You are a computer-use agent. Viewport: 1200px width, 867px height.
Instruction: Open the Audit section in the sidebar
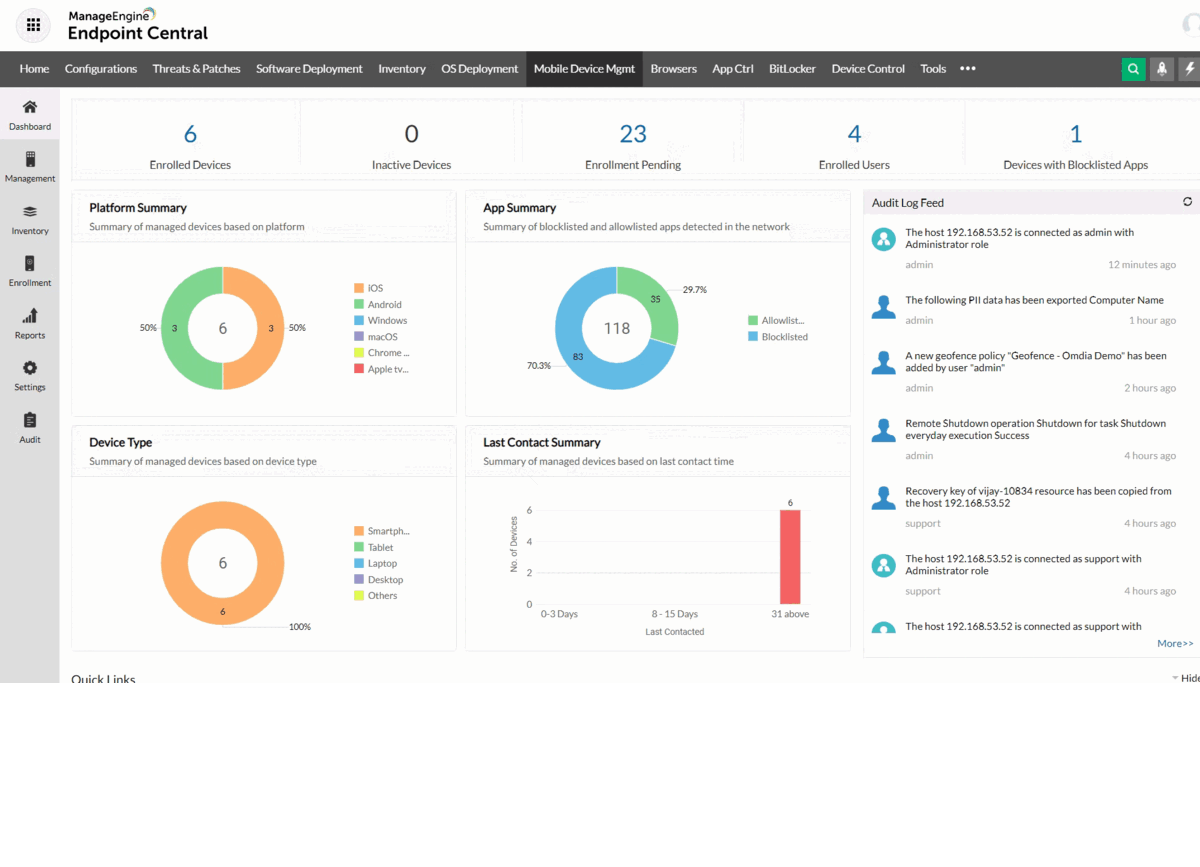(x=30, y=426)
